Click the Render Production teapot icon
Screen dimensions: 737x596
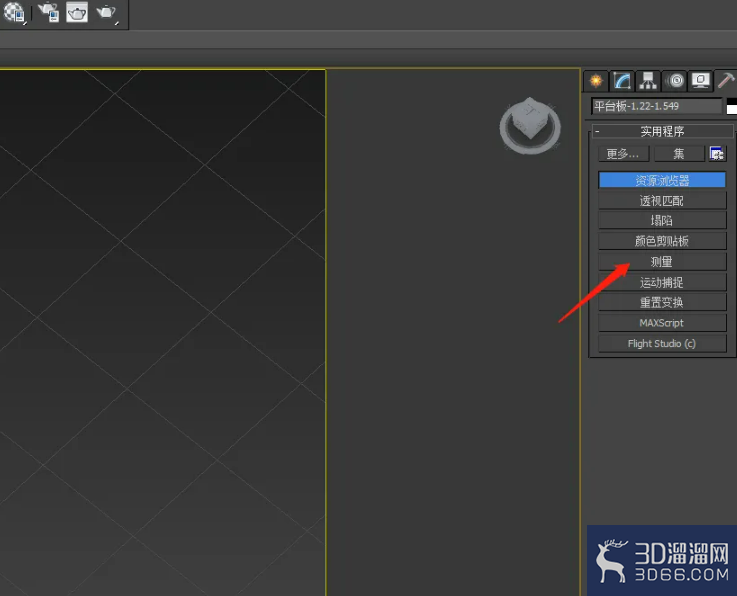tap(107, 12)
